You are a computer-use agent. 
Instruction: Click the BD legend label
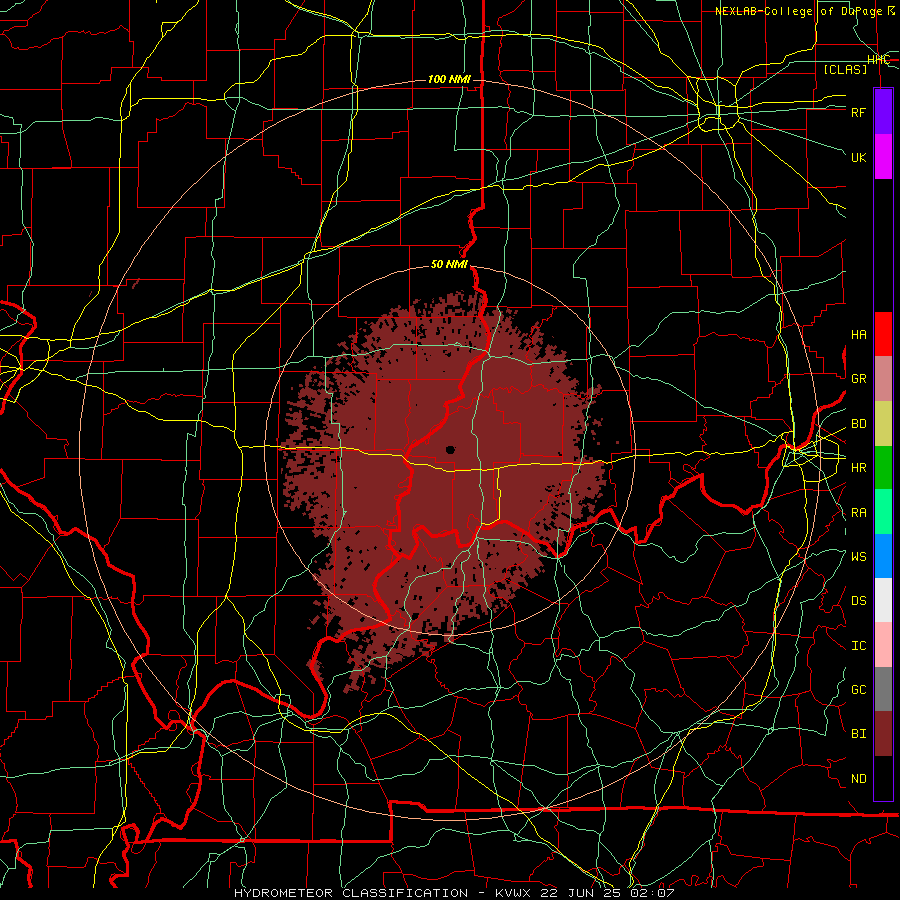pos(858,424)
